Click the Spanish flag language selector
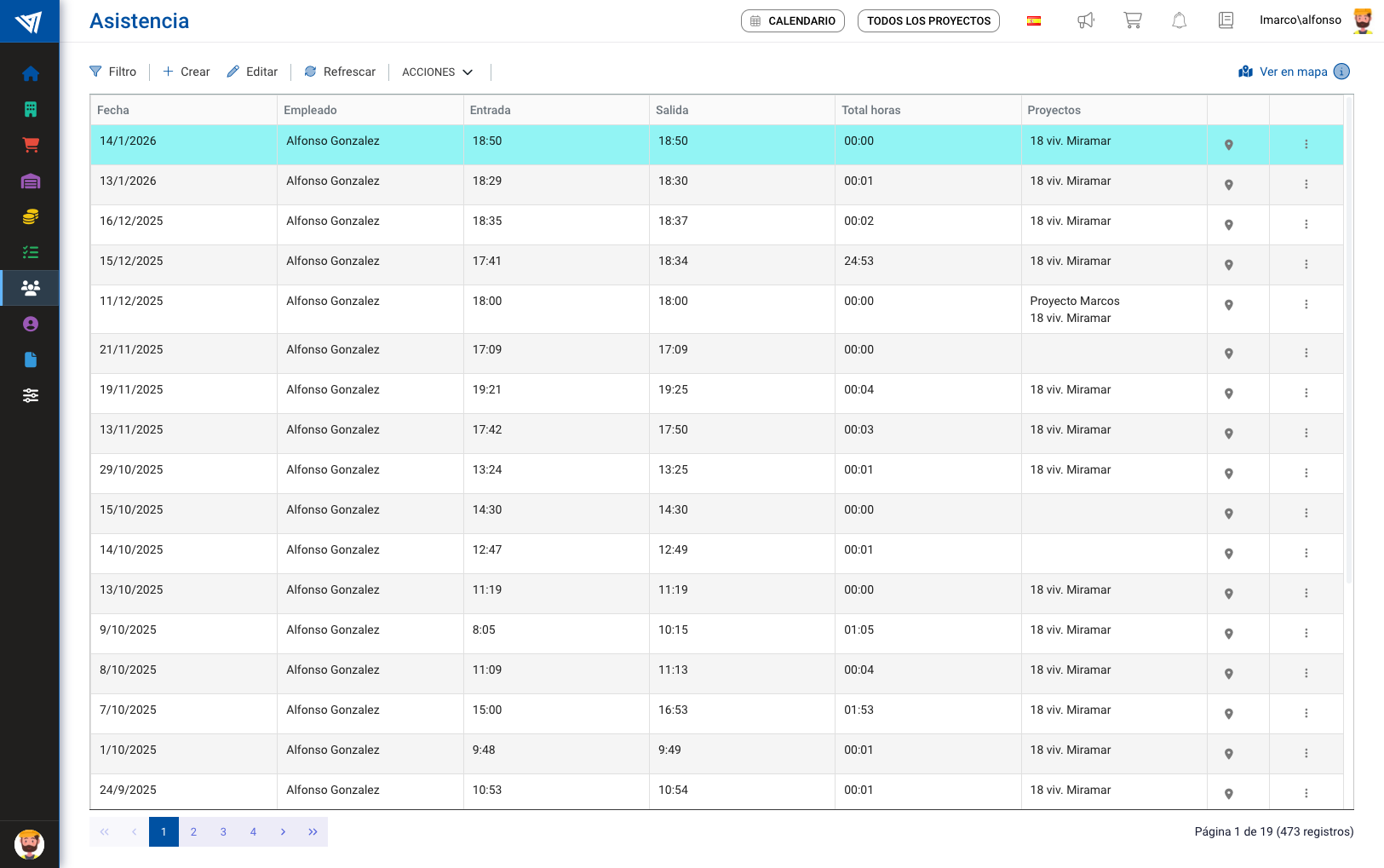Image resolution: width=1384 pixels, height=868 pixels. tap(1034, 20)
